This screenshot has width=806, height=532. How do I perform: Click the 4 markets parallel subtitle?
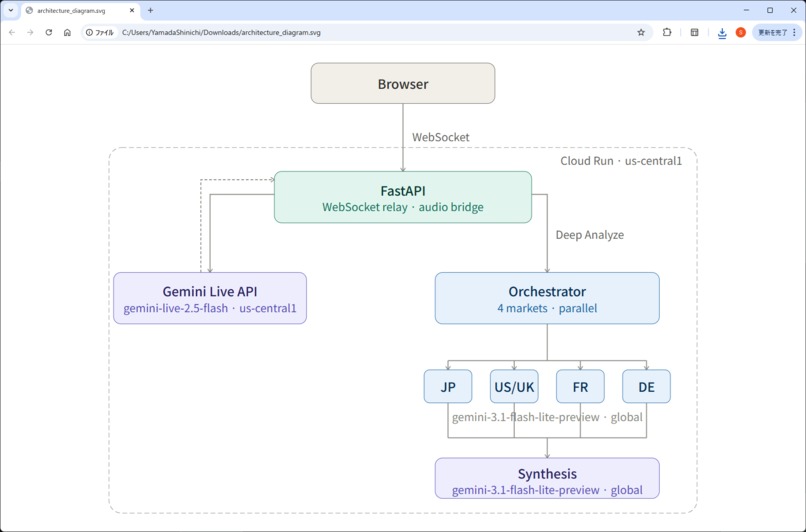tap(547, 308)
